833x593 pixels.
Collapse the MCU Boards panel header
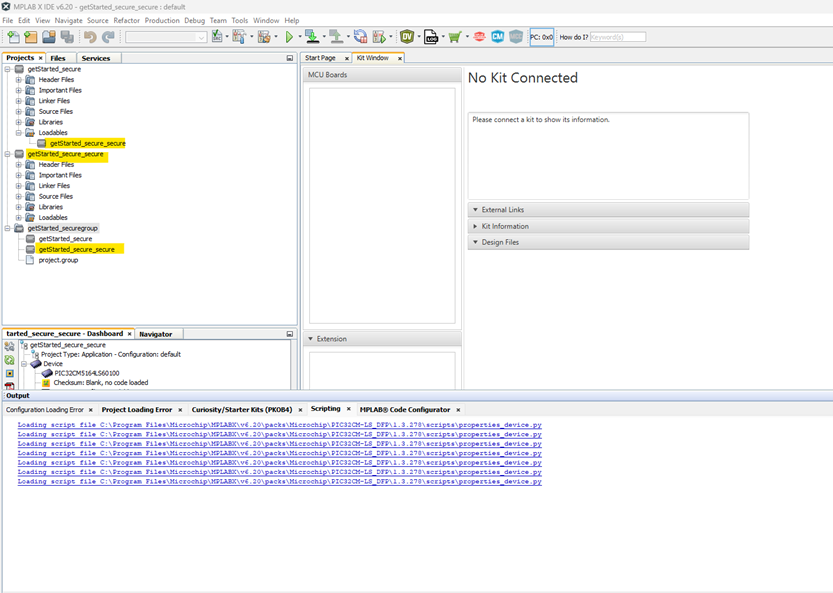(382, 75)
